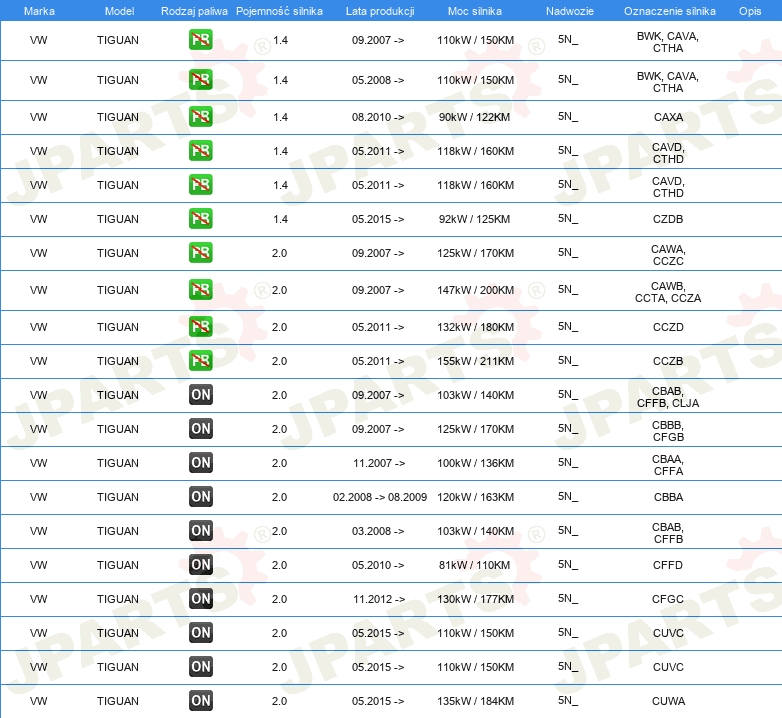The height and width of the screenshot is (718, 782).
Task: Select the petrol icon in the CAXA row
Action: point(200,117)
